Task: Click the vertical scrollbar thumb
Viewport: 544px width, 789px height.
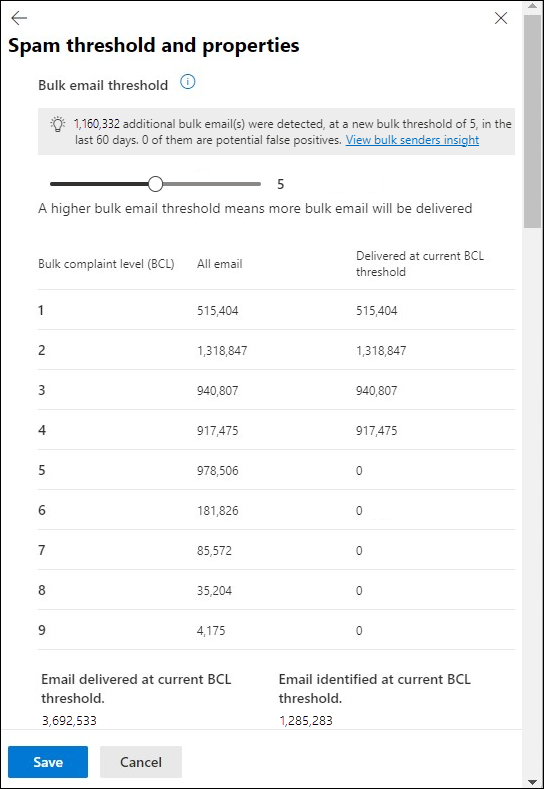Action: pos(532,121)
